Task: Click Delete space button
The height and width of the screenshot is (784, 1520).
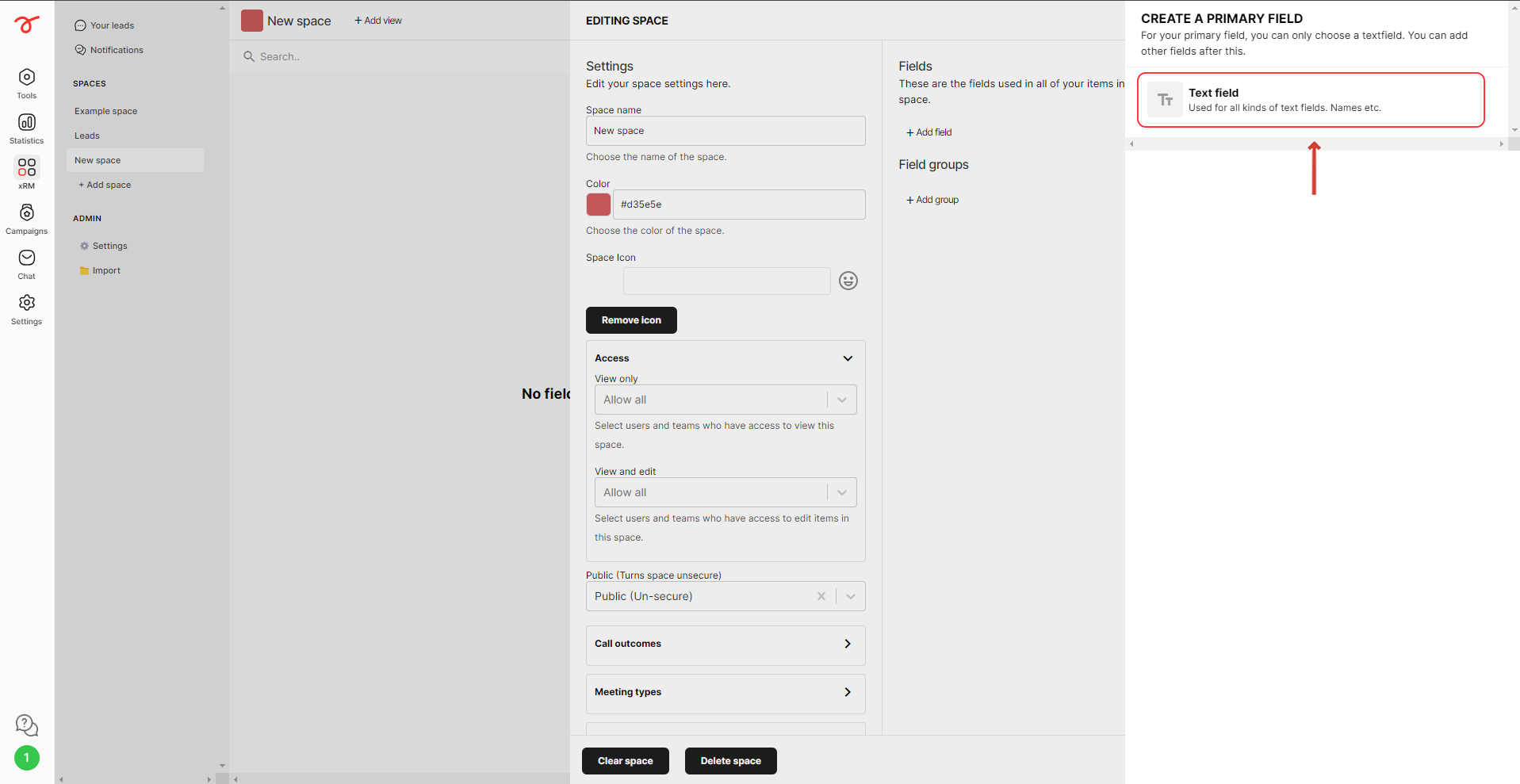Action: point(731,761)
